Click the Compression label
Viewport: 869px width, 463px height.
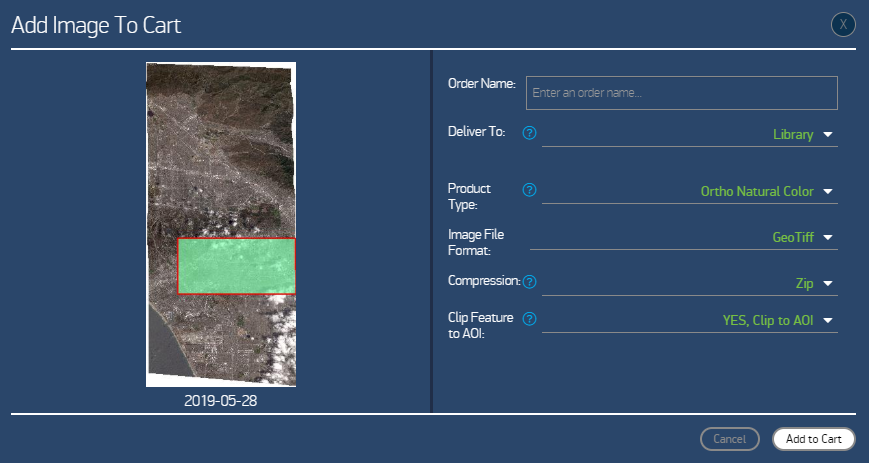[484, 281]
